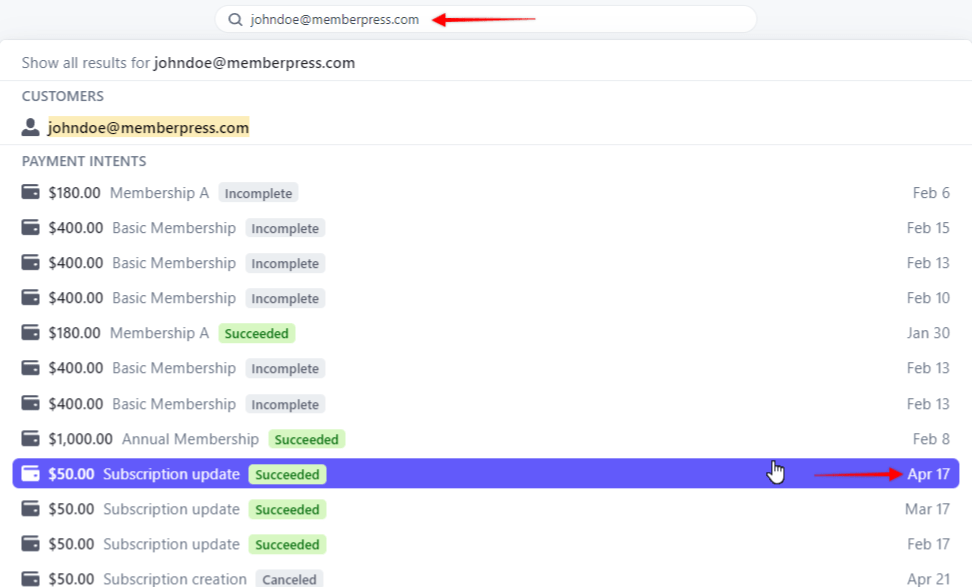
Task: Click the Incomplete badge on Feb 15 payment
Action: pos(285,228)
